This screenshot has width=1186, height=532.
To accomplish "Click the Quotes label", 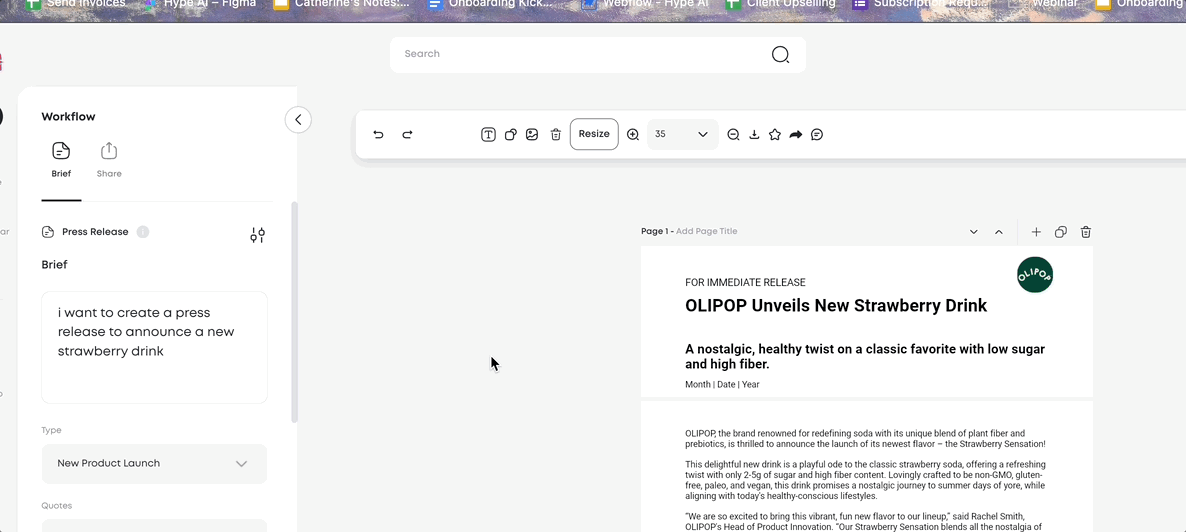I will [57, 506].
